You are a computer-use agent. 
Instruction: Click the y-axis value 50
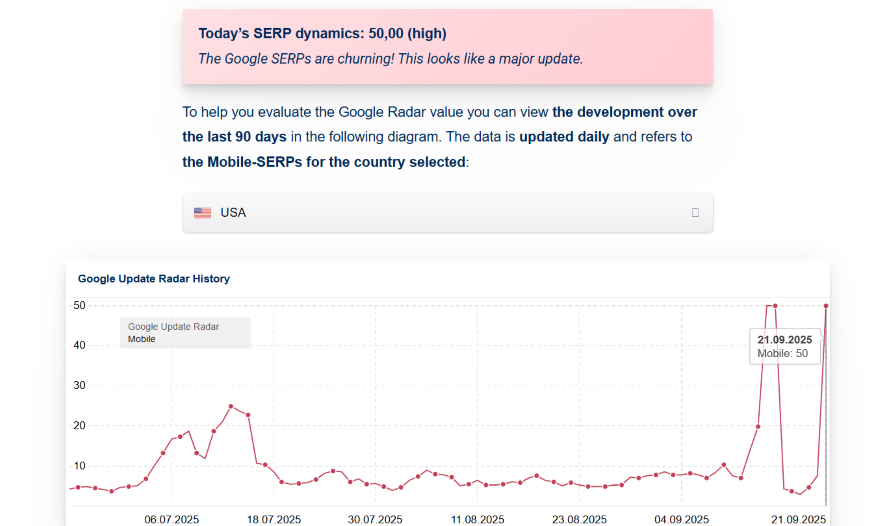pos(79,305)
